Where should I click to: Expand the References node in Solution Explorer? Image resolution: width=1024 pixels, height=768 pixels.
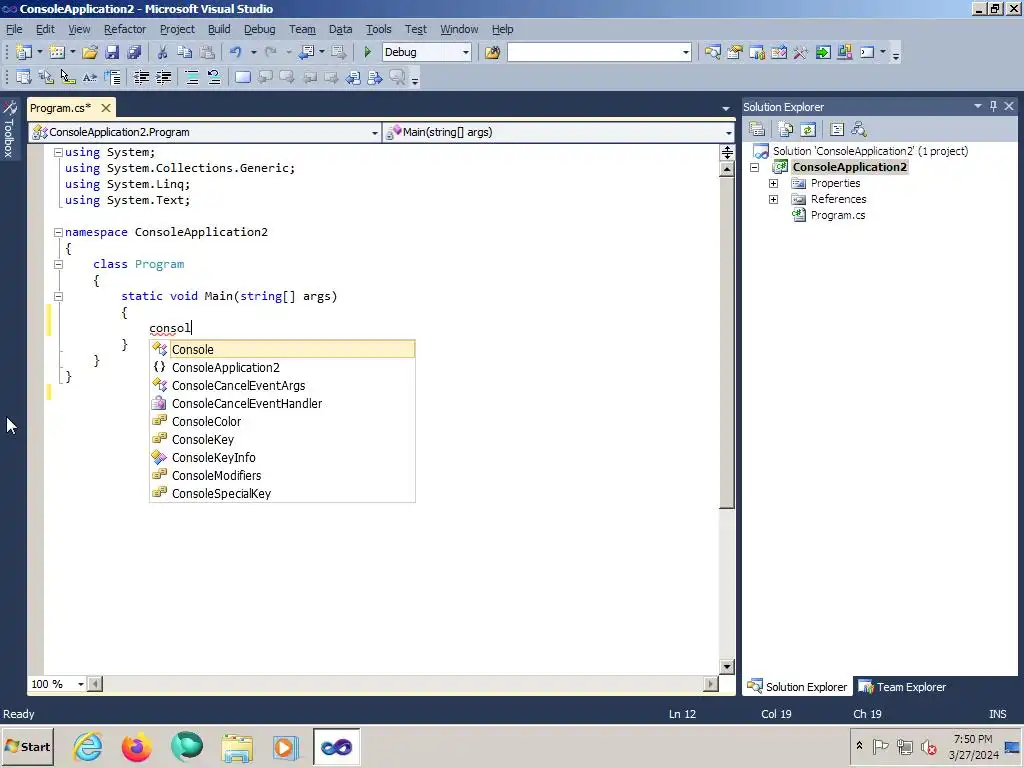pos(773,199)
